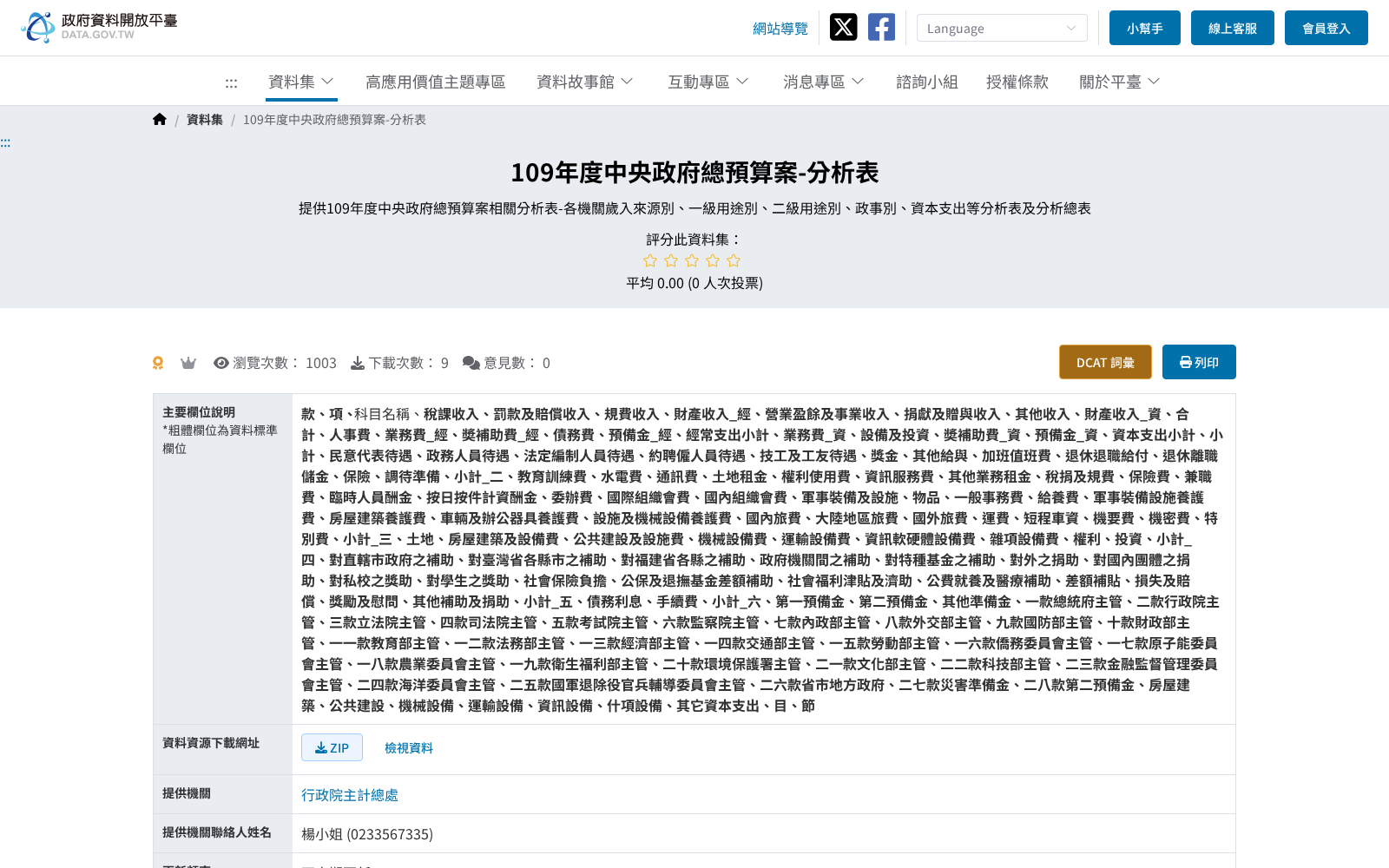Screen dimensions: 1389x868
Task: Rate dataset with the fifth star
Action: pyautogui.click(x=734, y=260)
